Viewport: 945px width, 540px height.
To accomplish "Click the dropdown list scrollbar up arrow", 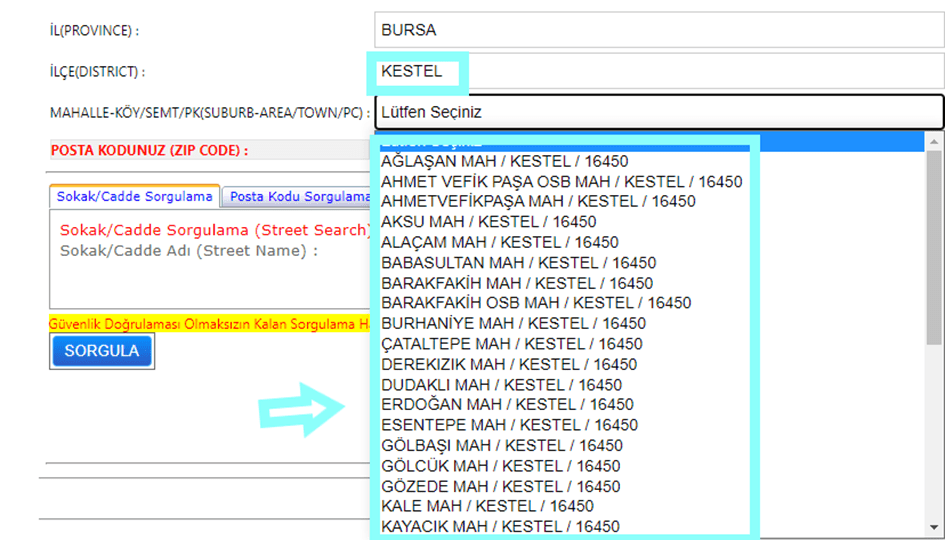I will (934, 143).
